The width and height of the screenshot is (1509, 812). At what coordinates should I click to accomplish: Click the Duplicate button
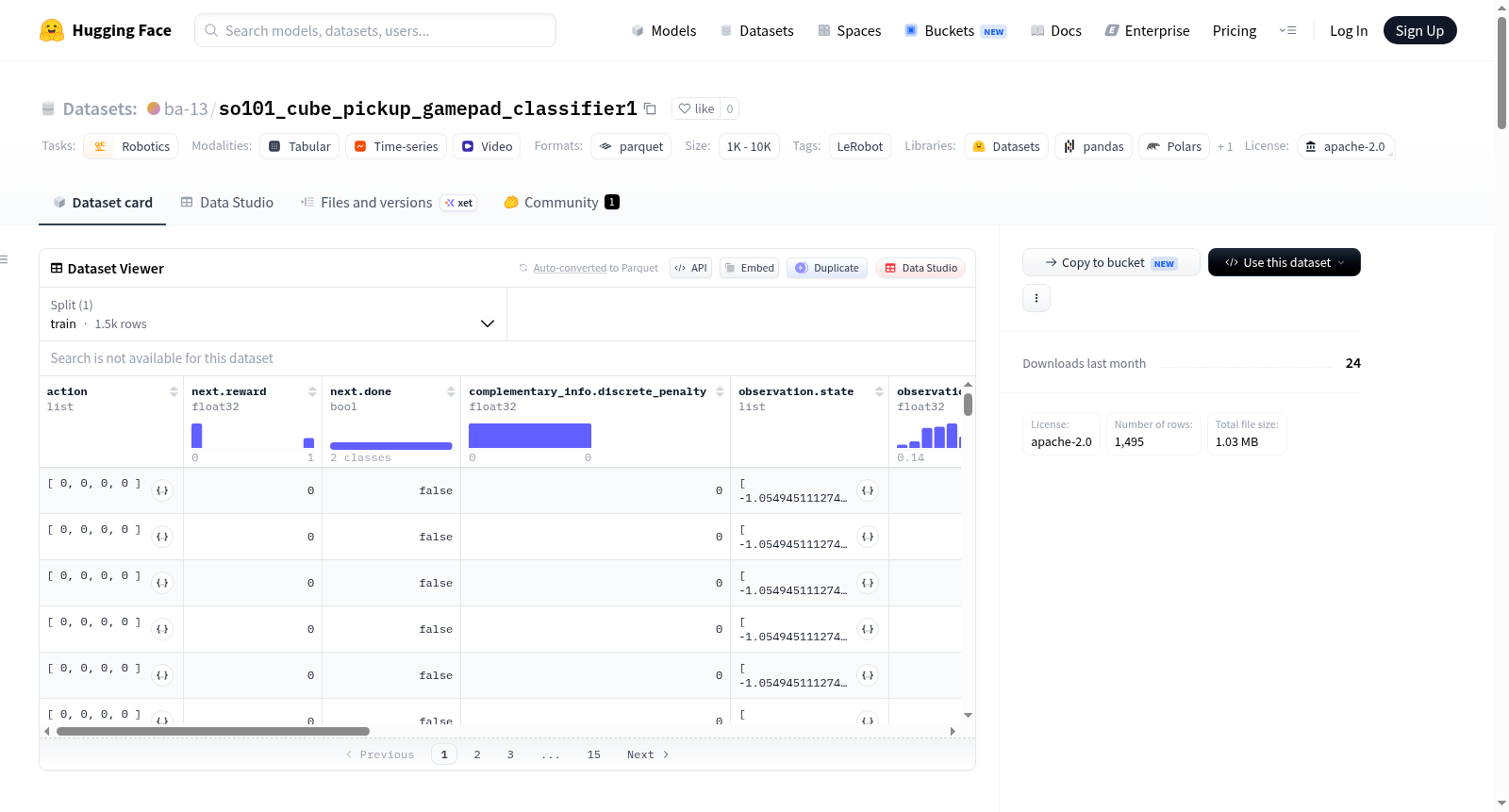click(x=827, y=268)
